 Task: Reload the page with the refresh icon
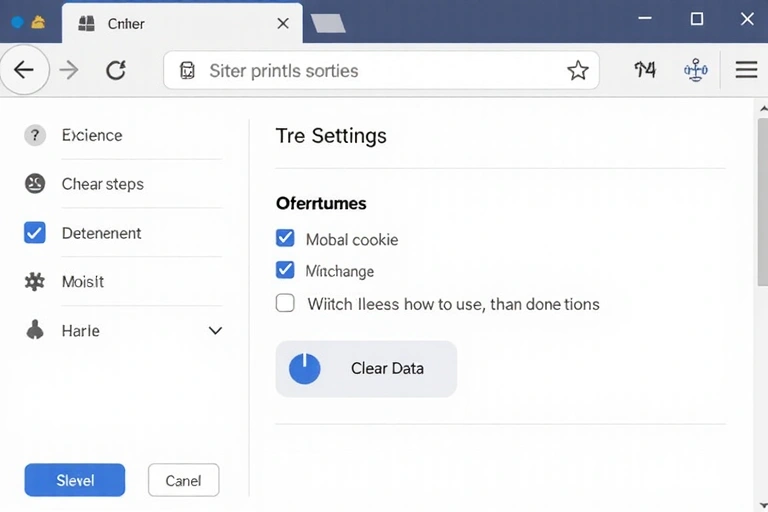116,70
